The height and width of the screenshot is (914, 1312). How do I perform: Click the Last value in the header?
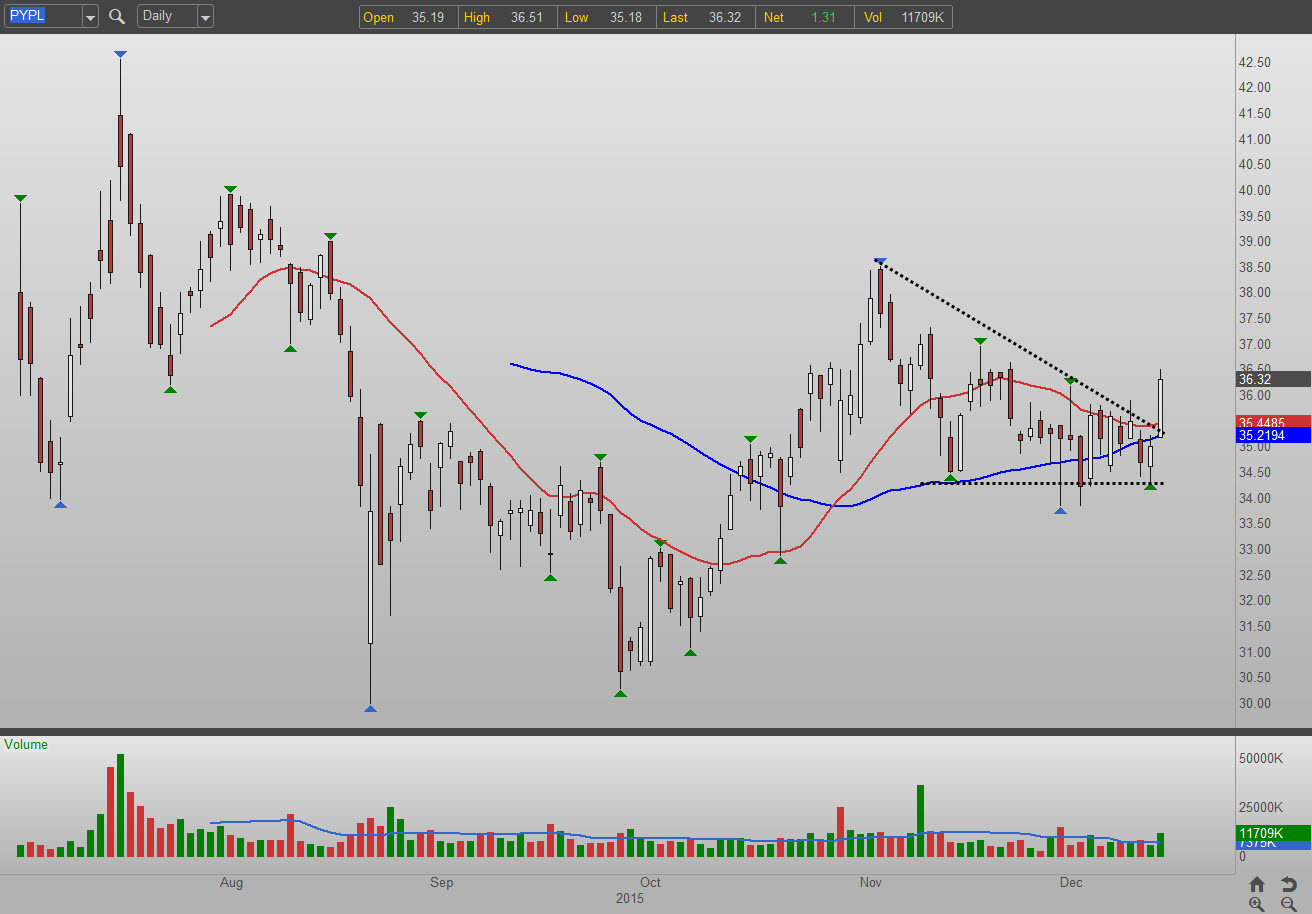tap(725, 17)
